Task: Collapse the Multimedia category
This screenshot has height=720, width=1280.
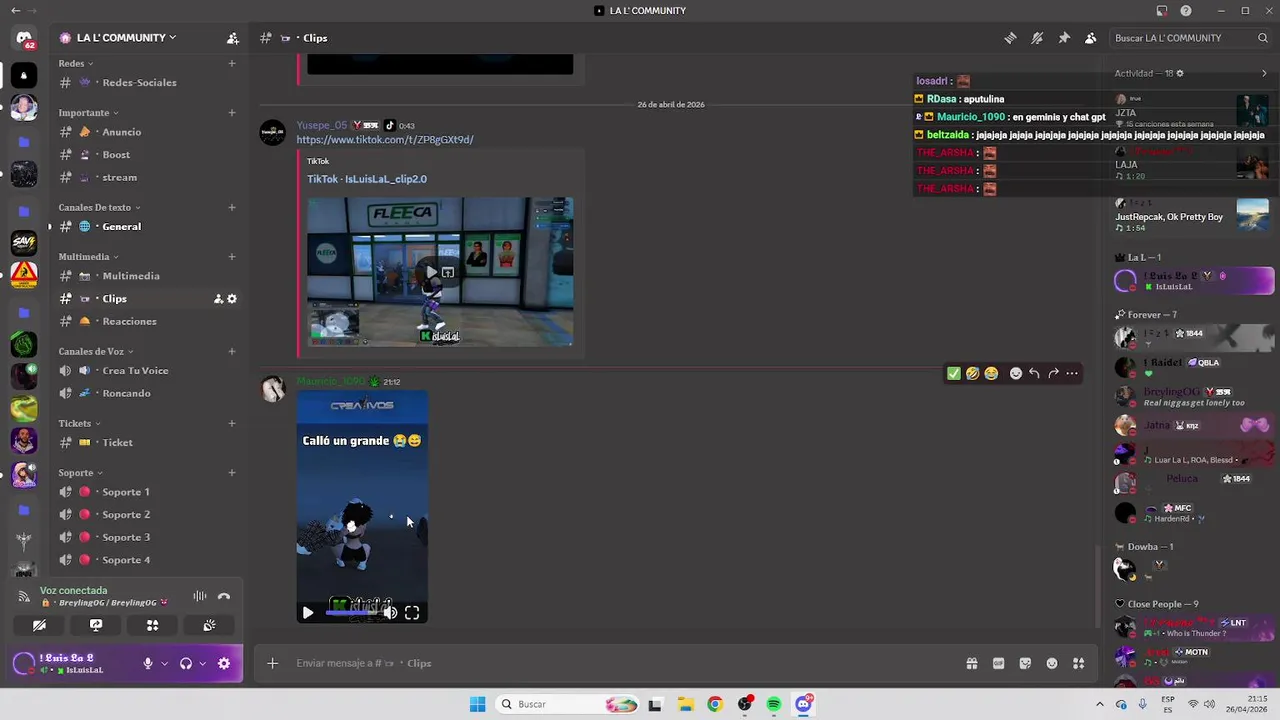Action: (x=88, y=257)
